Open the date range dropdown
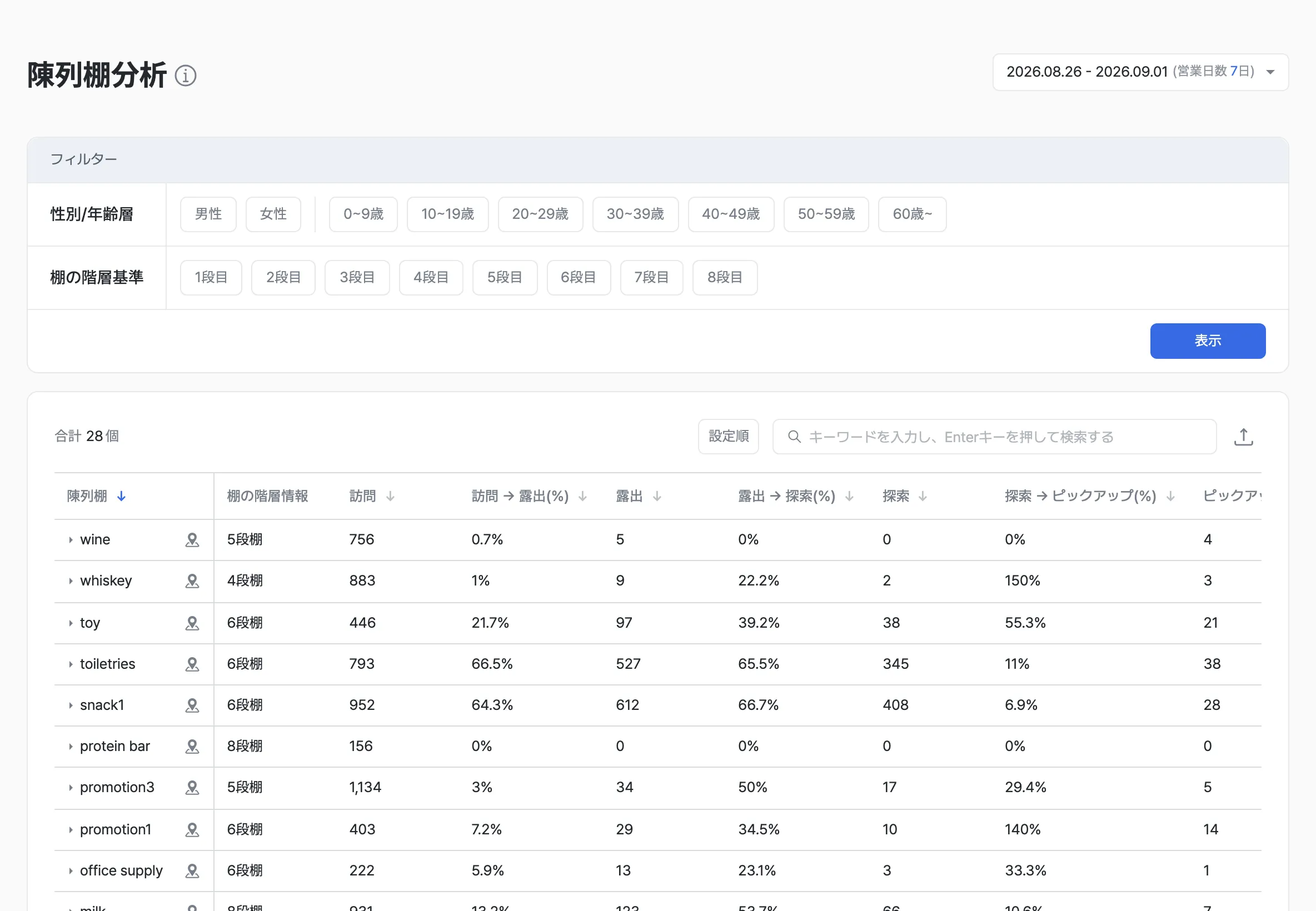The width and height of the screenshot is (1316, 911). point(1140,72)
